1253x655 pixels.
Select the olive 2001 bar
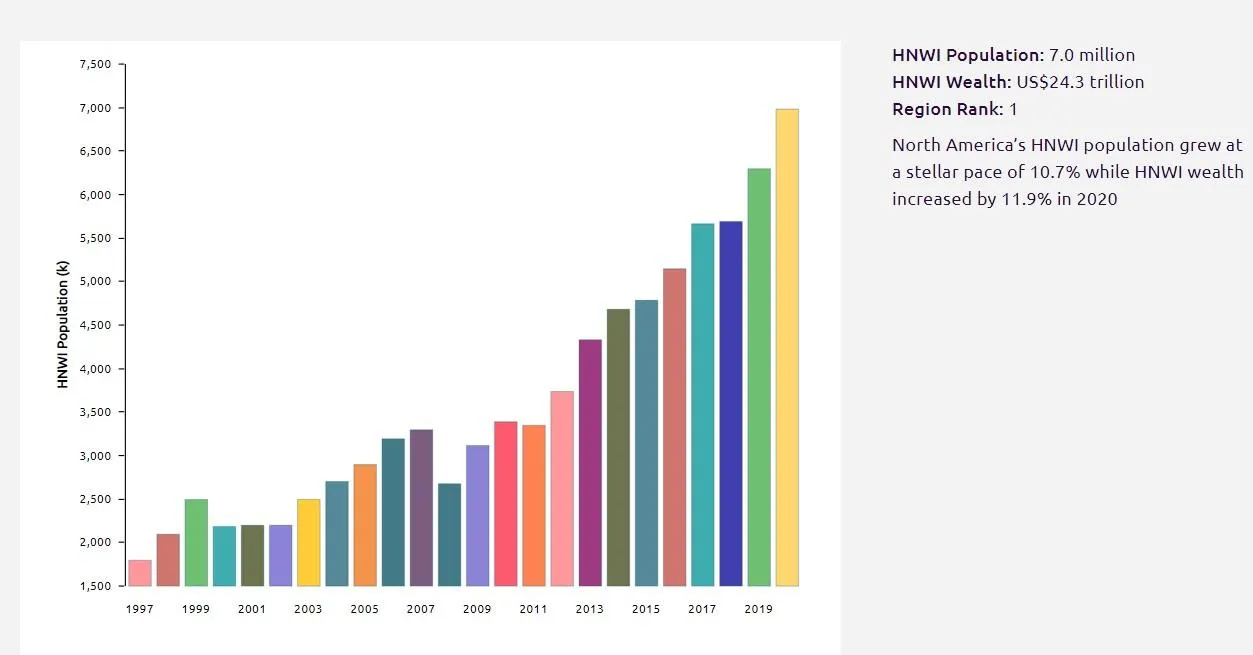coord(252,555)
